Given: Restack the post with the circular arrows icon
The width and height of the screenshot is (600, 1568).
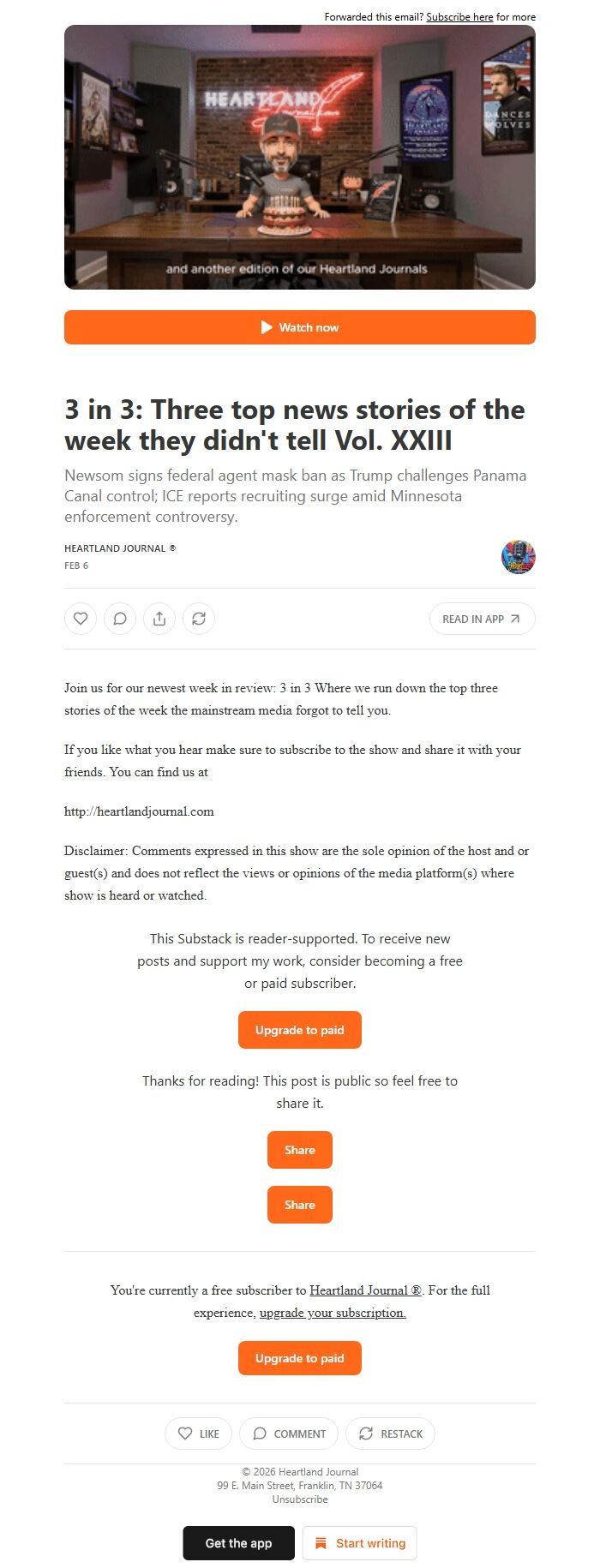Looking at the screenshot, I should [199, 618].
